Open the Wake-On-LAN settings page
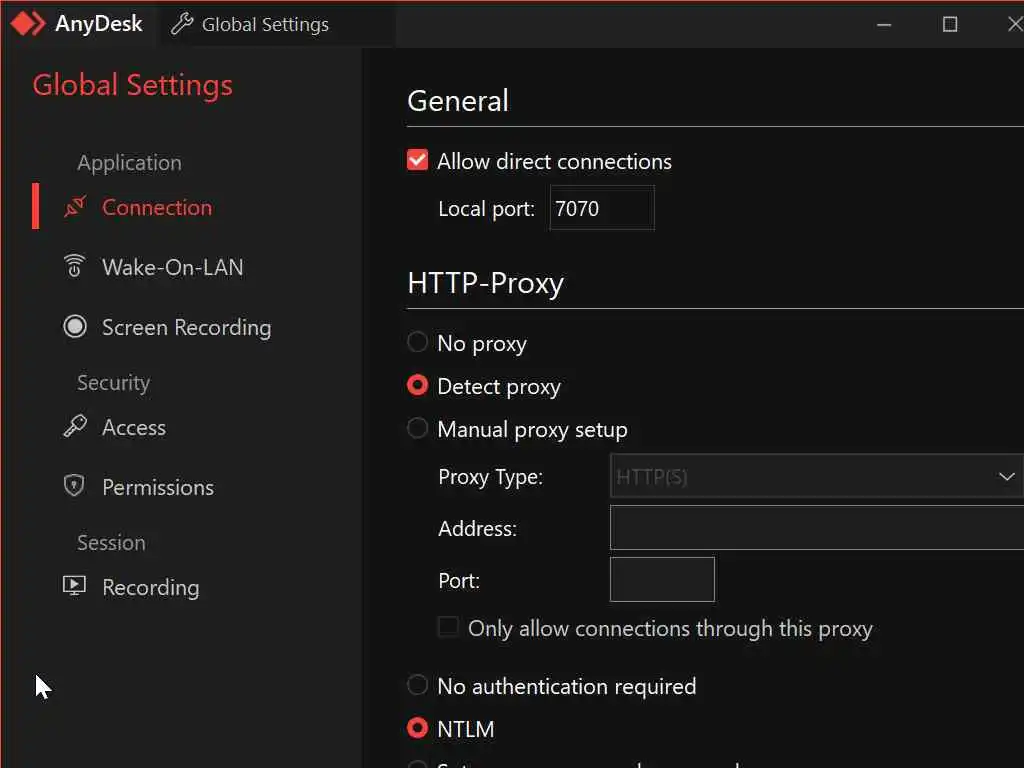 (x=172, y=267)
